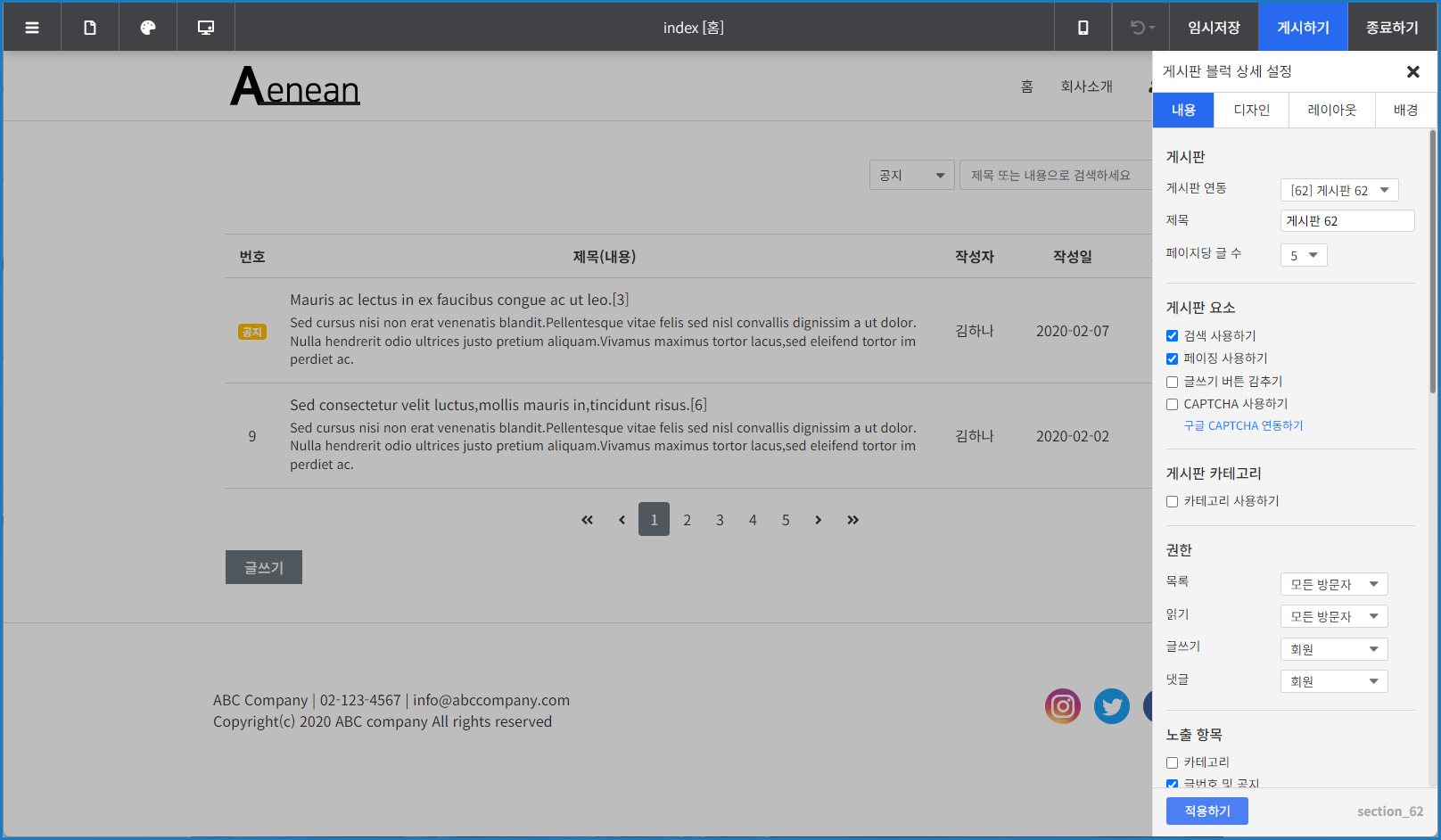1441x840 pixels.
Task: Open the hamburger menu in top toolbar
Action: [32, 28]
